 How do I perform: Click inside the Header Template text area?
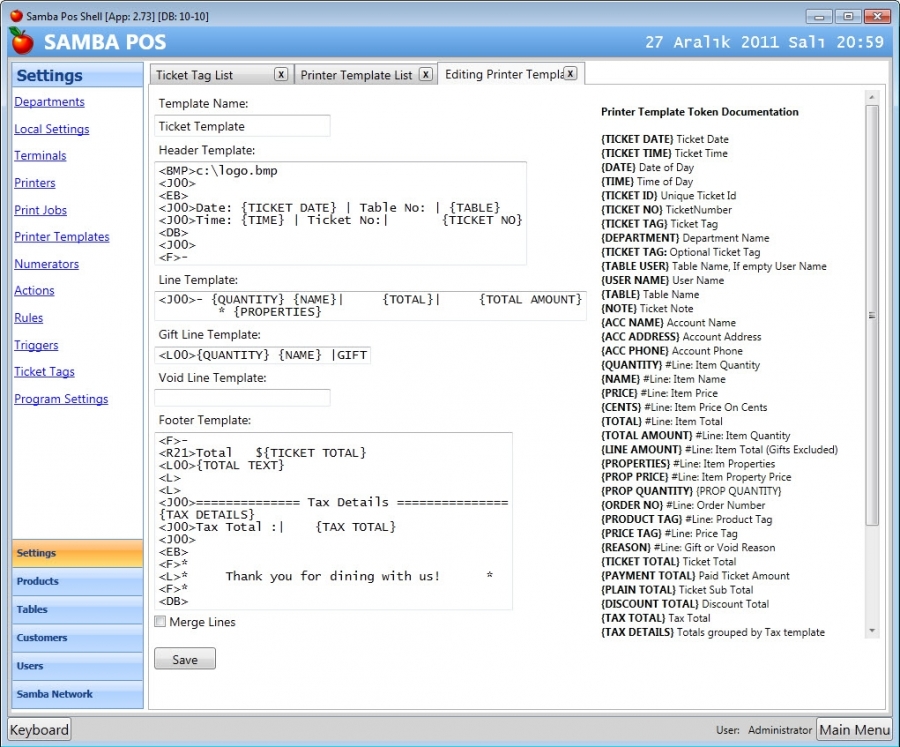[340, 214]
